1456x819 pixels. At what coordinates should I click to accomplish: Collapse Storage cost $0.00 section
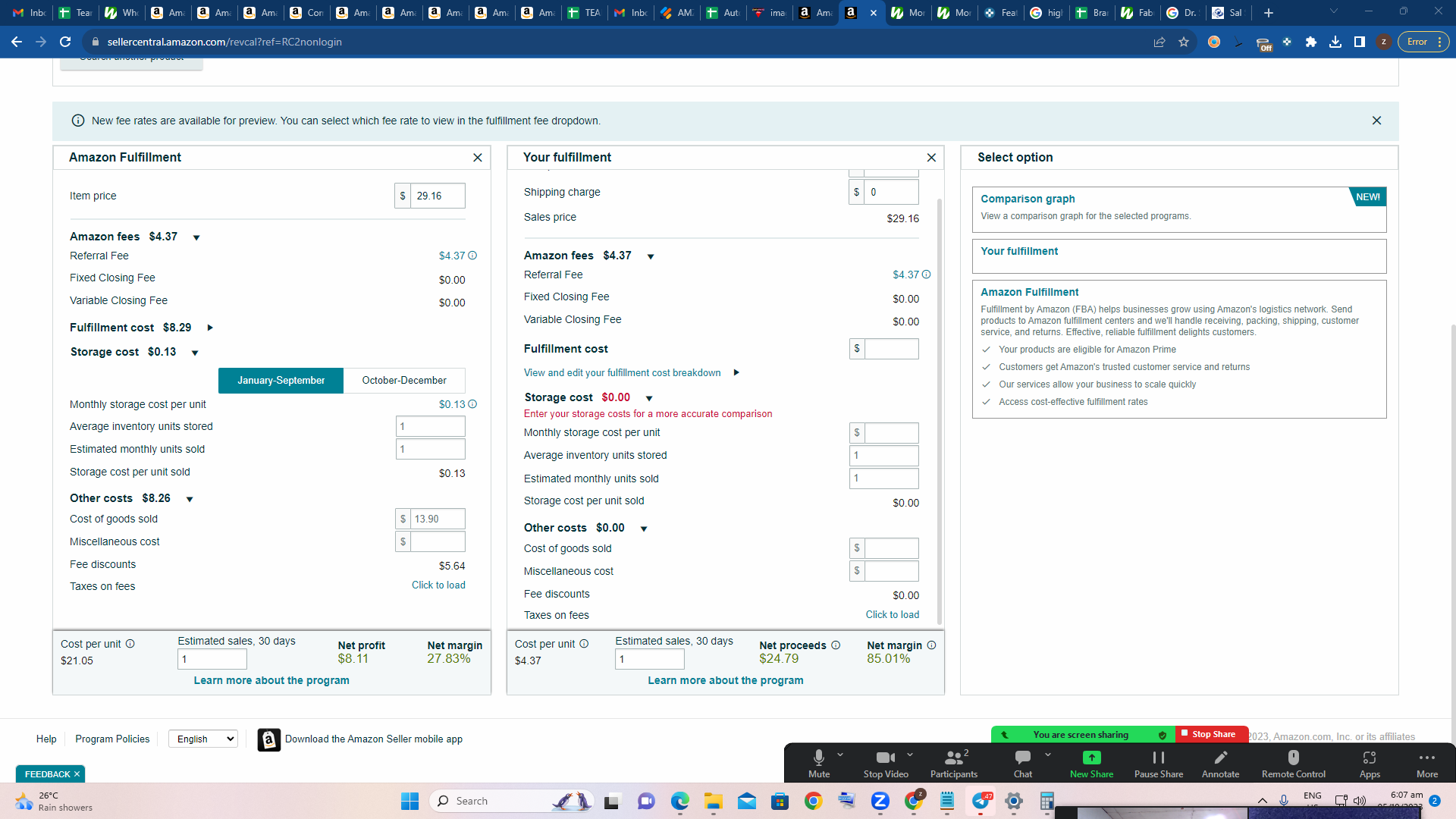tap(649, 398)
